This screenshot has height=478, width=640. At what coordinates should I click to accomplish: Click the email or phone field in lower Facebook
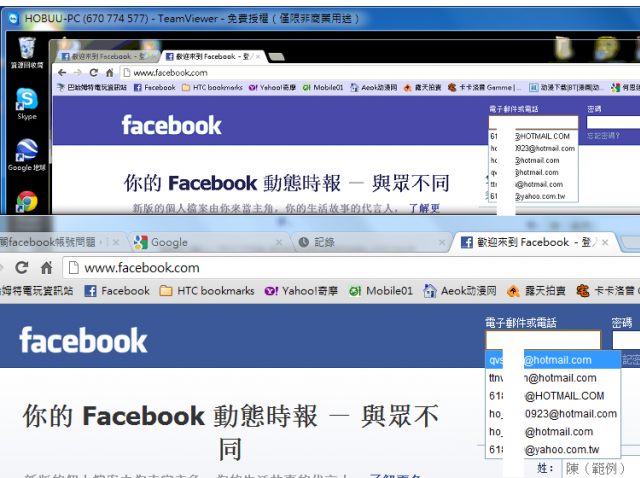543,340
